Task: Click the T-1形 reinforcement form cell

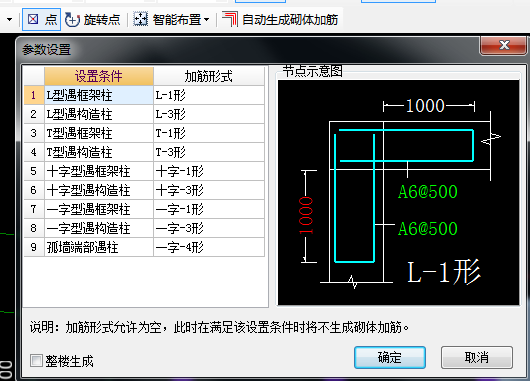Action: pos(209,133)
